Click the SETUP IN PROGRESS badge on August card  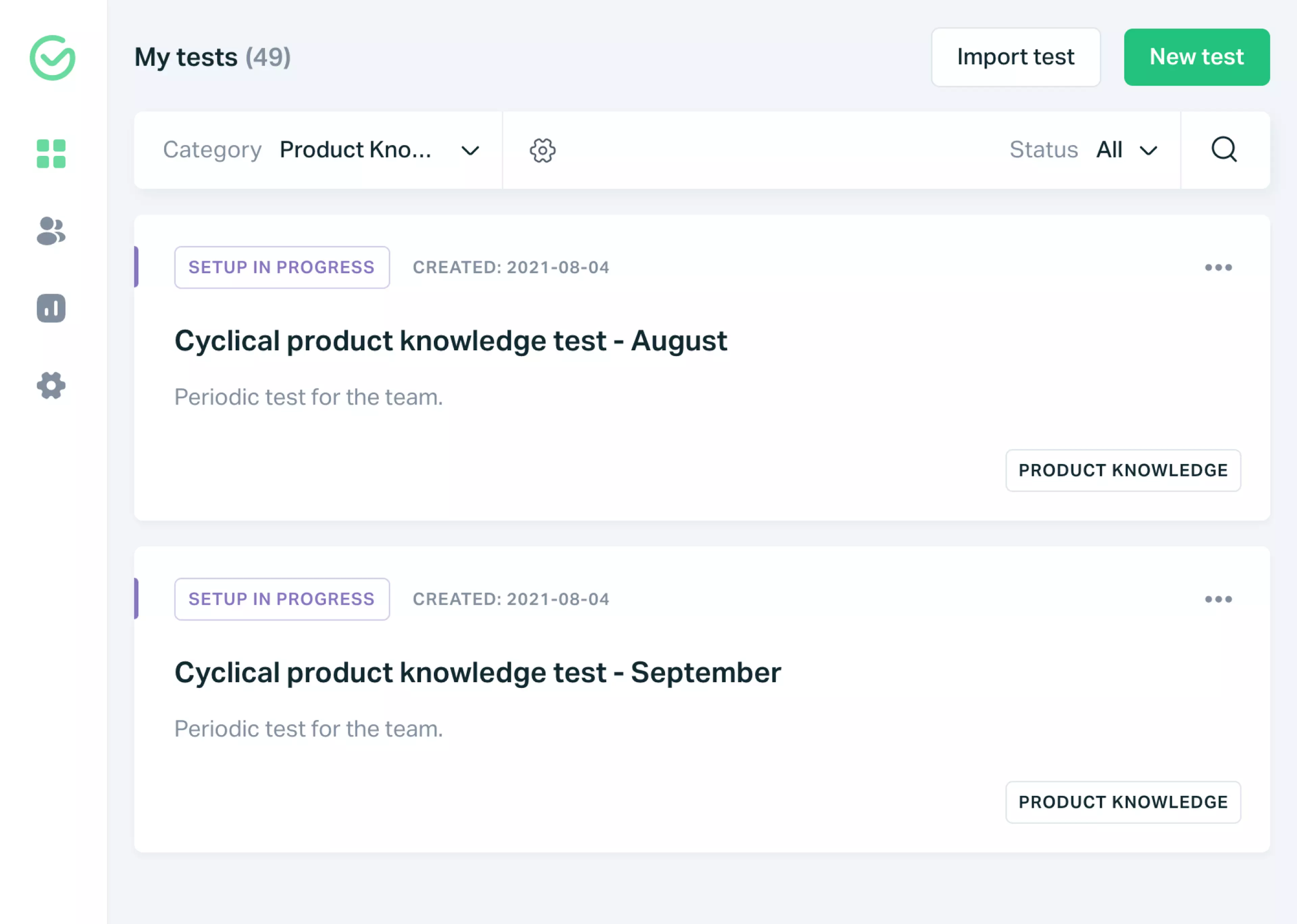point(281,267)
